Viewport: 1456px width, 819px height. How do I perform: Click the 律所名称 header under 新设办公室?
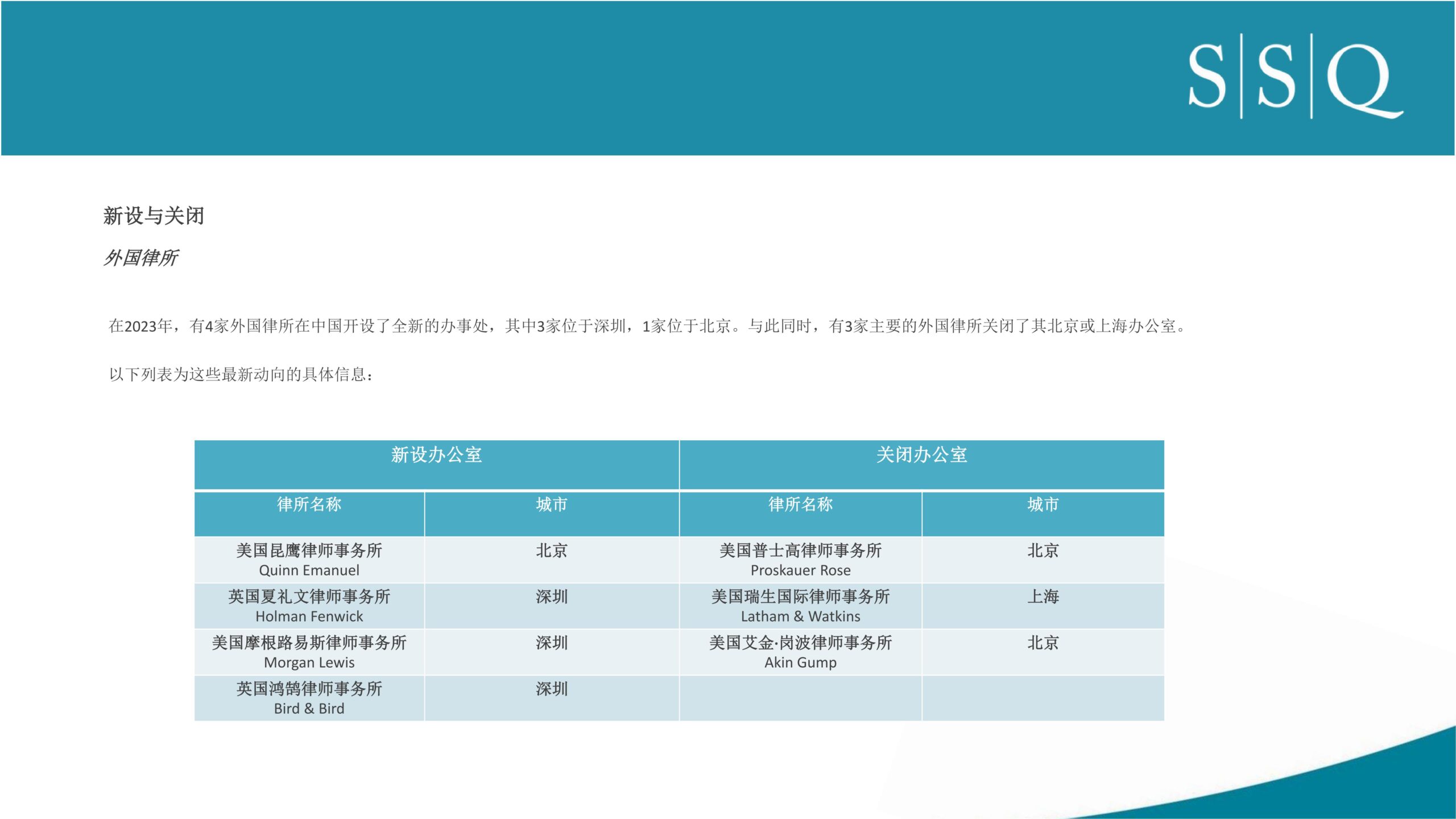[309, 514]
